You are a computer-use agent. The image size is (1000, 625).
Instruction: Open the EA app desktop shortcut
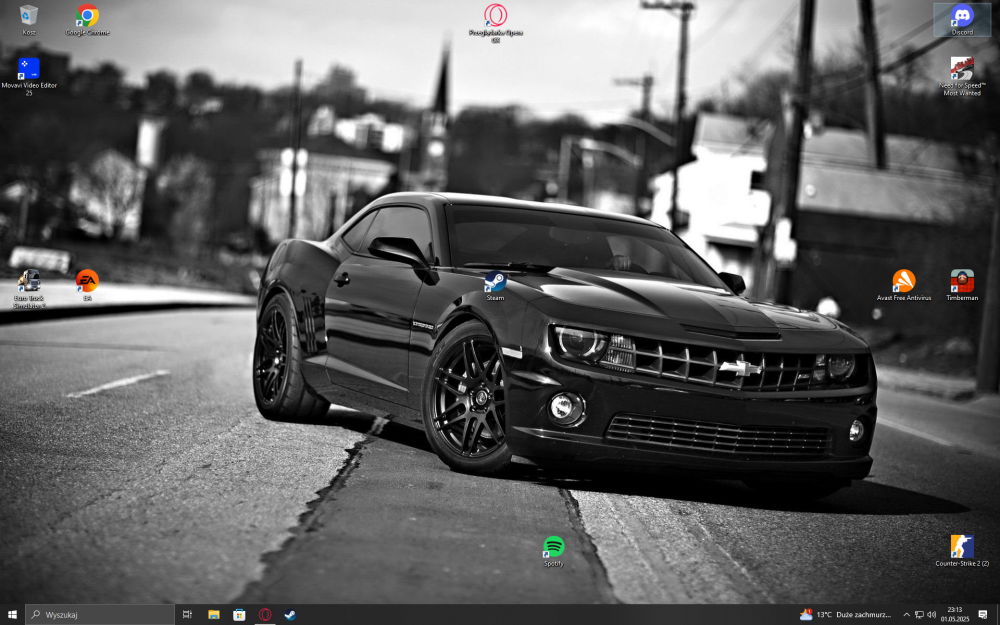click(x=87, y=284)
